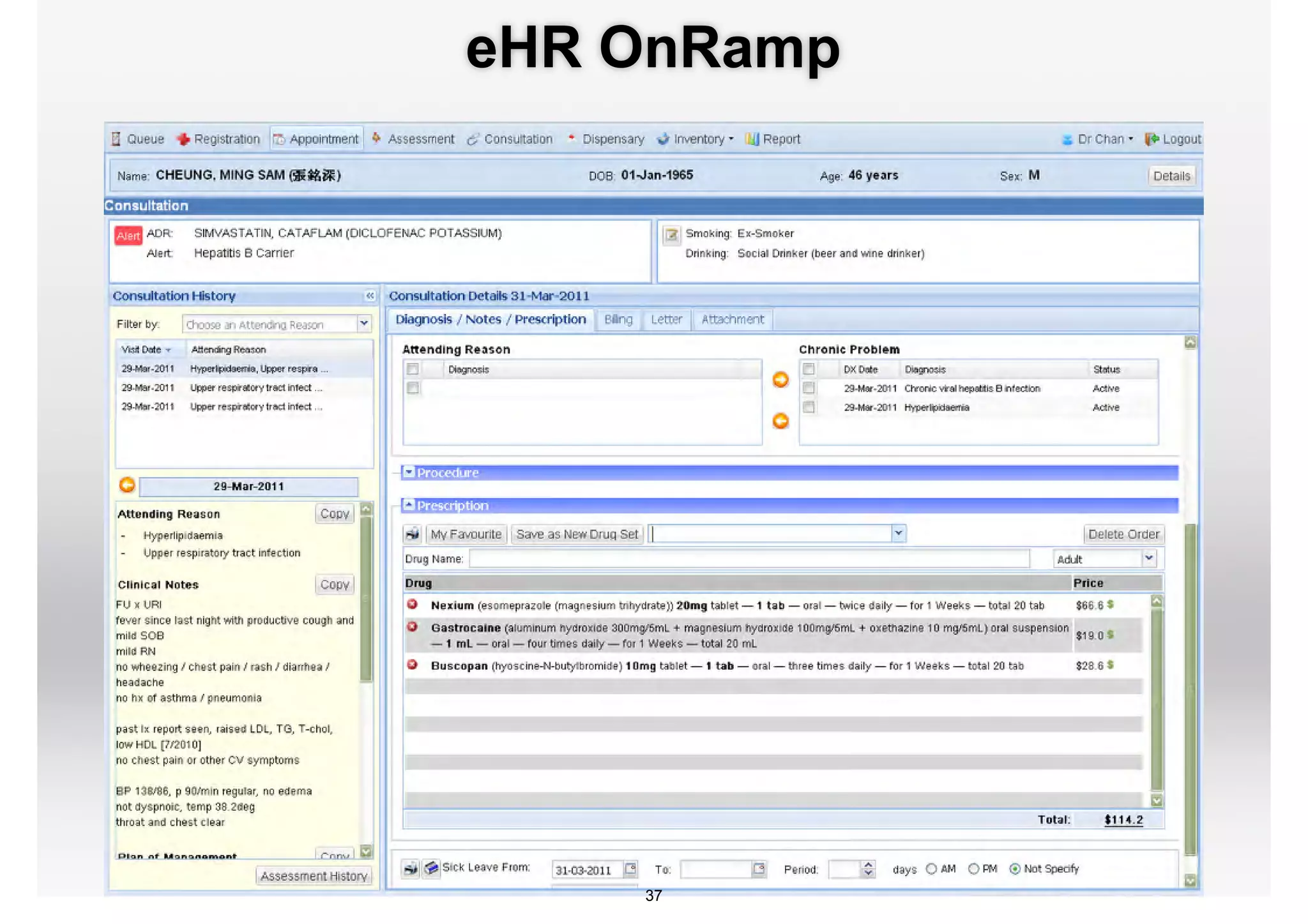Open calendar for Sick Leave From date

click(630, 868)
